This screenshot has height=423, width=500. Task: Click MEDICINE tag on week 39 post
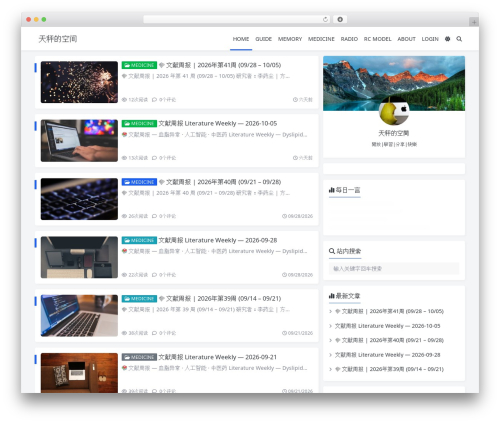[x=139, y=299]
